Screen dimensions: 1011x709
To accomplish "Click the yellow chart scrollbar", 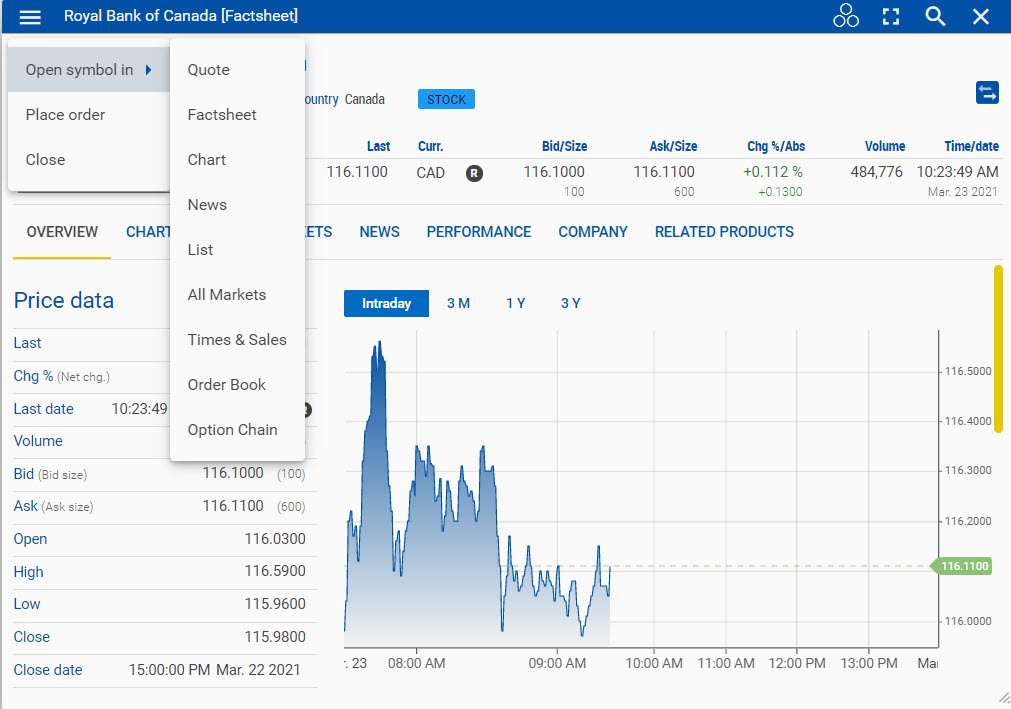I will 997,350.
